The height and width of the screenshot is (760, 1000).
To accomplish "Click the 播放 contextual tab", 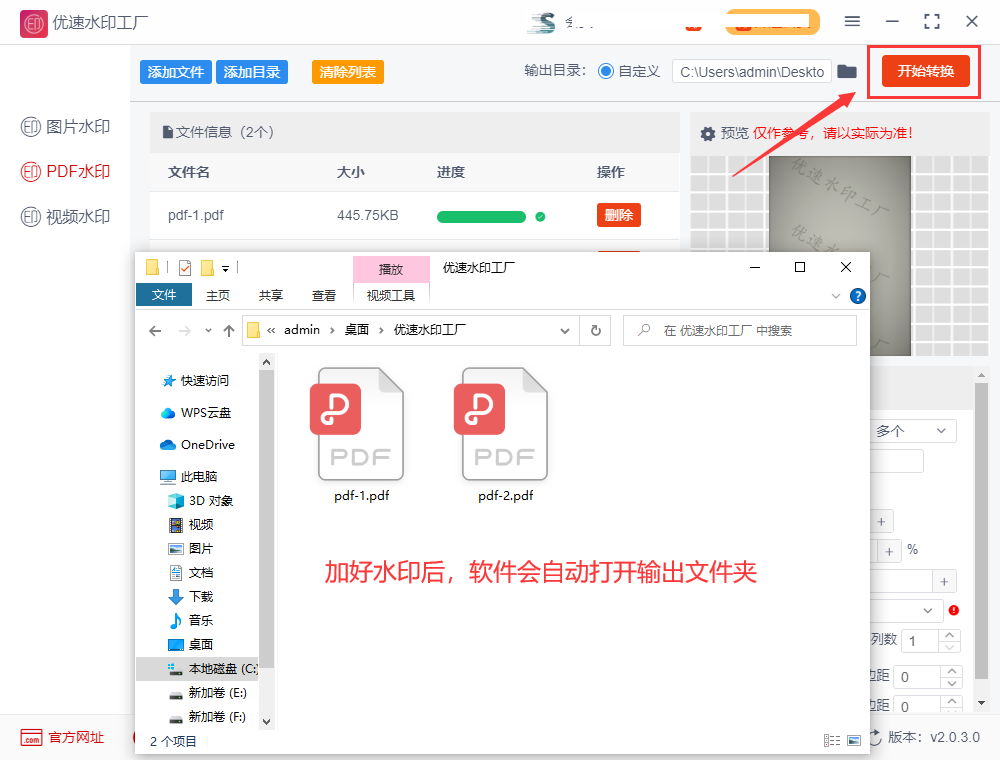I will 391,269.
